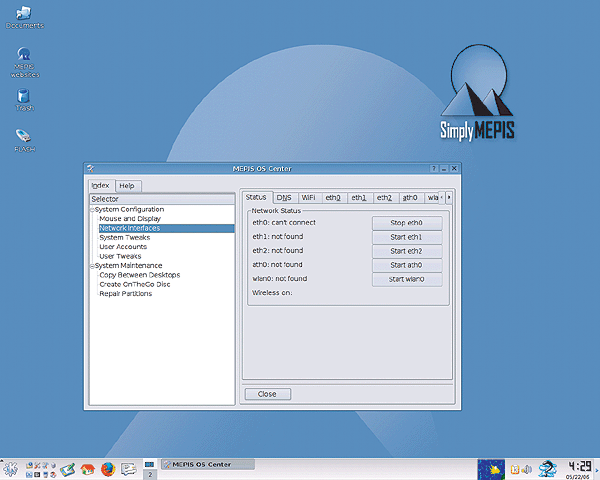
Task: Select Repair Partitions in tree
Action: tap(126, 294)
